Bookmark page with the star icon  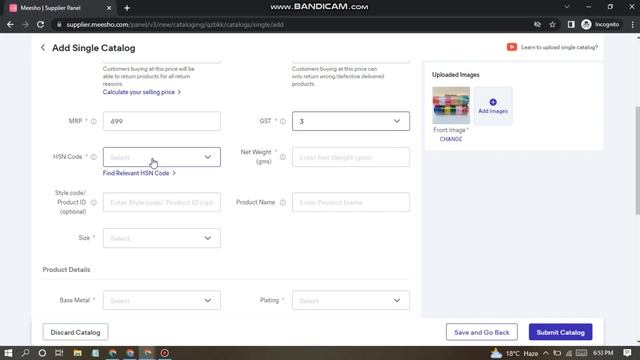click(x=552, y=24)
